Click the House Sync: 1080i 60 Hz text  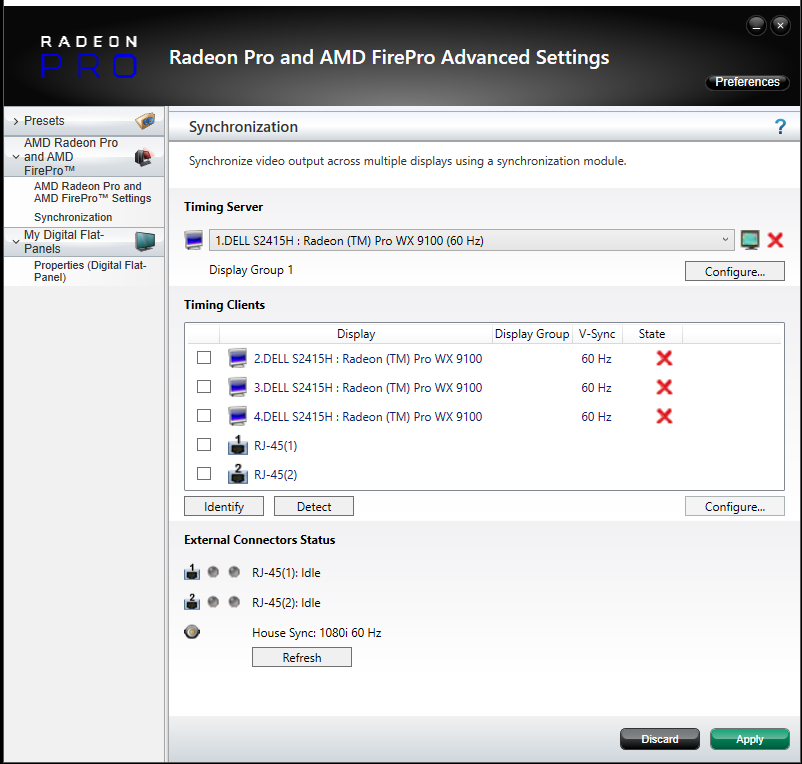(x=317, y=633)
